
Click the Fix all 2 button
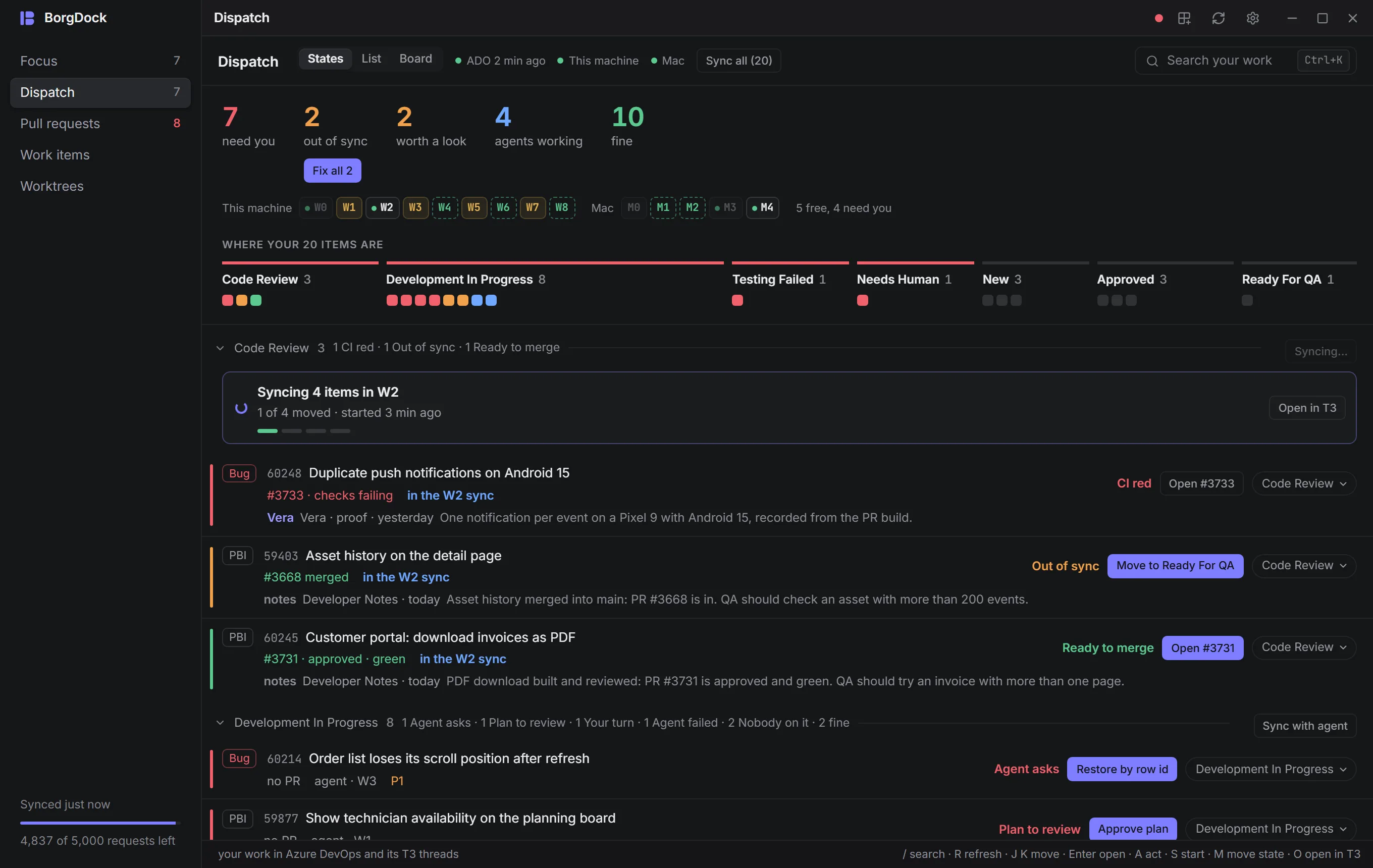(x=333, y=171)
